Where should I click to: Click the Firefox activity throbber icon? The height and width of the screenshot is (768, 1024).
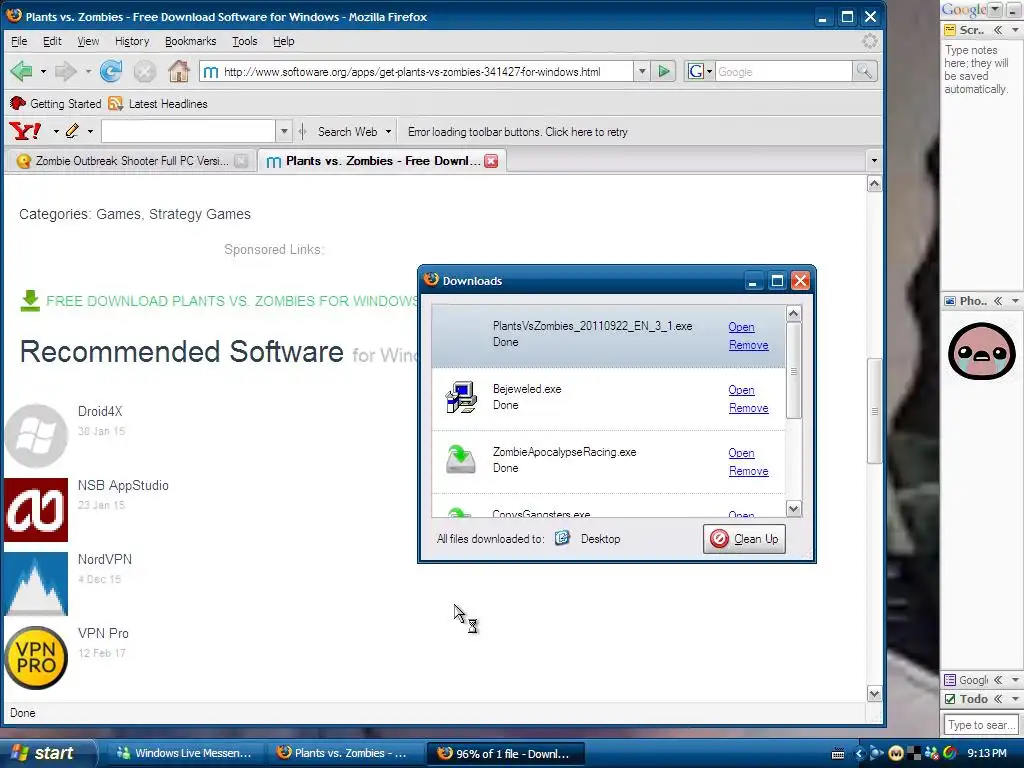click(x=869, y=41)
